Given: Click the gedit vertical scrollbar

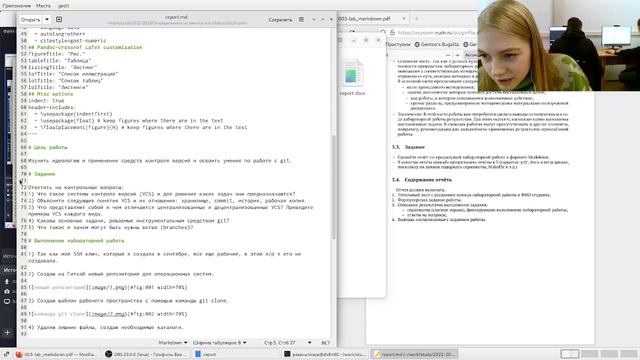Looking at the screenshot, I should [334, 188].
